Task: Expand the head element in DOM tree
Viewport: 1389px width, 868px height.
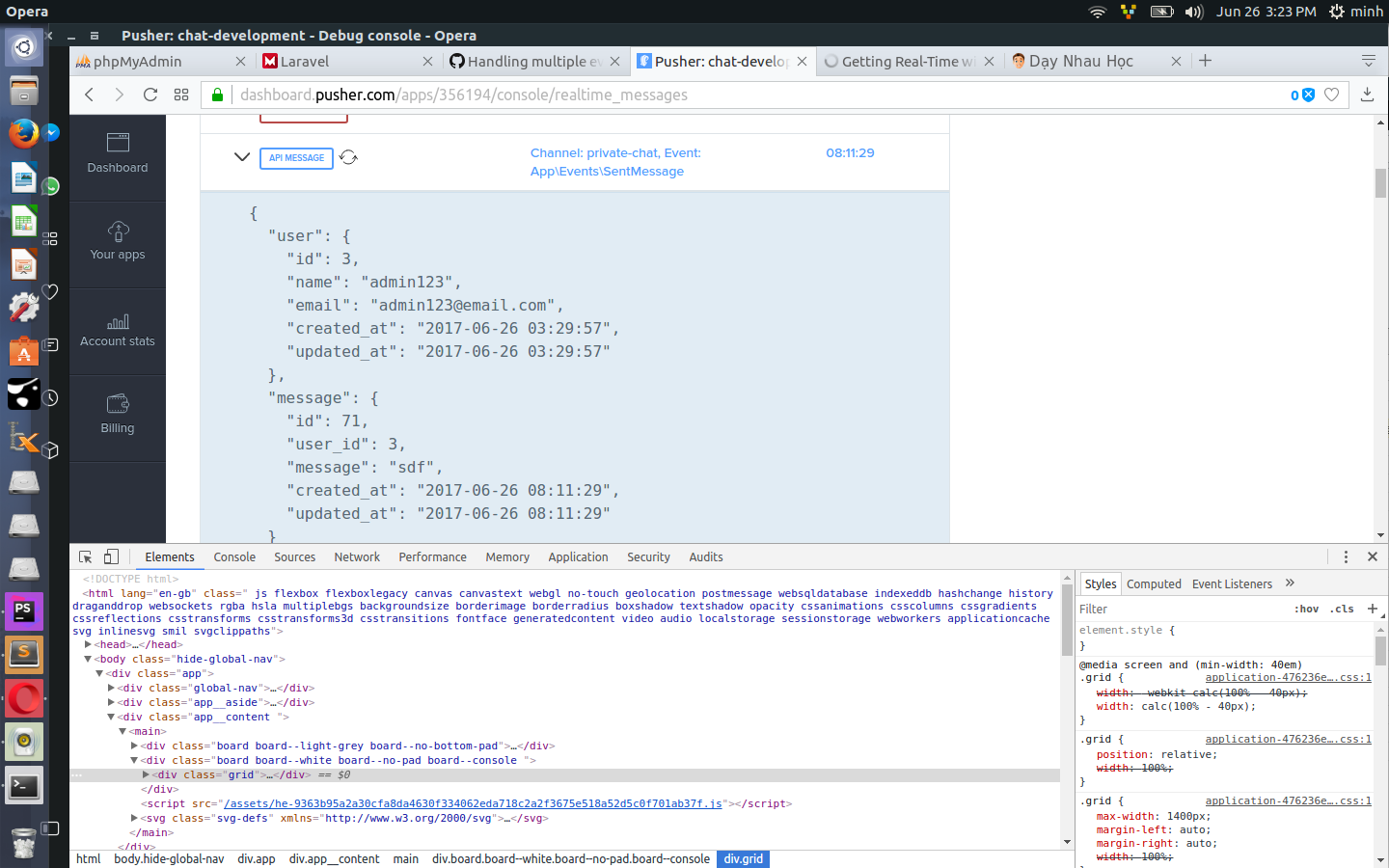Action: pyautogui.click(x=88, y=644)
